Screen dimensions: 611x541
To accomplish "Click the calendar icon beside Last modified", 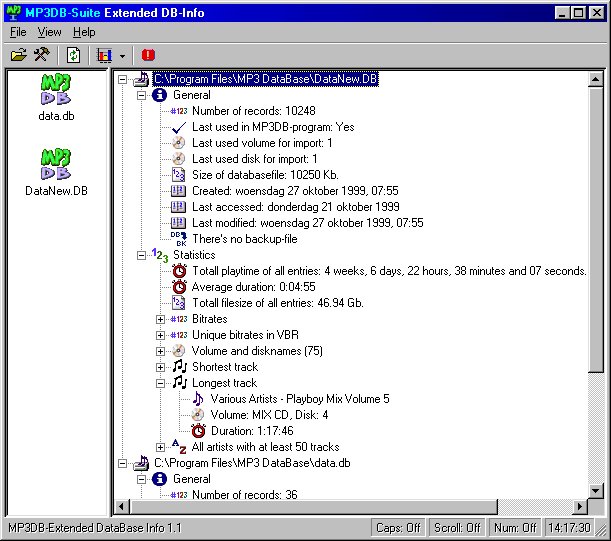I will coord(178,223).
